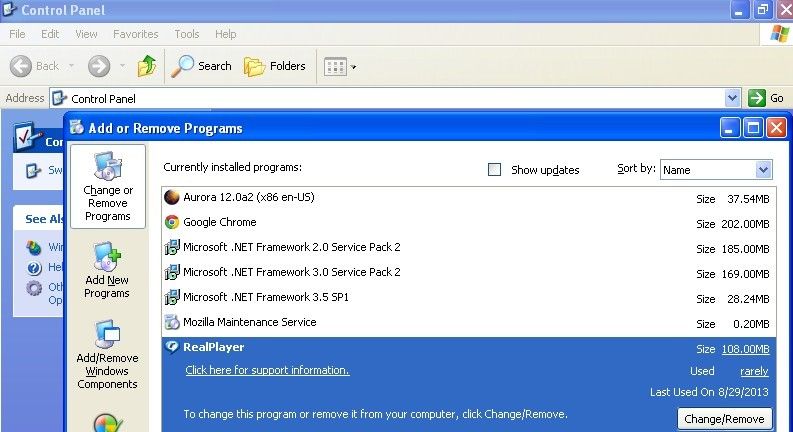Image resolution: width=793 pixels, height=432 pixels.
Task: Open the File menu
Action: click(x=17, y=34)
